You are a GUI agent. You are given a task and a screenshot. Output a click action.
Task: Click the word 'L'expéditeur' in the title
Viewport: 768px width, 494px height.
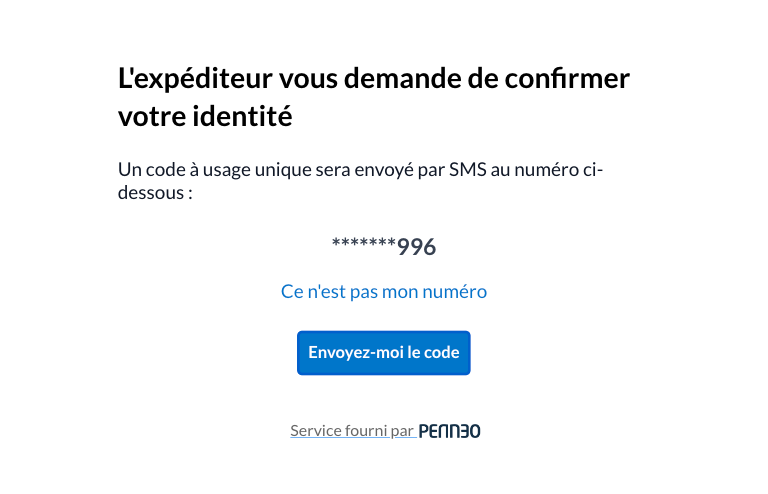[x=195, y=79]
